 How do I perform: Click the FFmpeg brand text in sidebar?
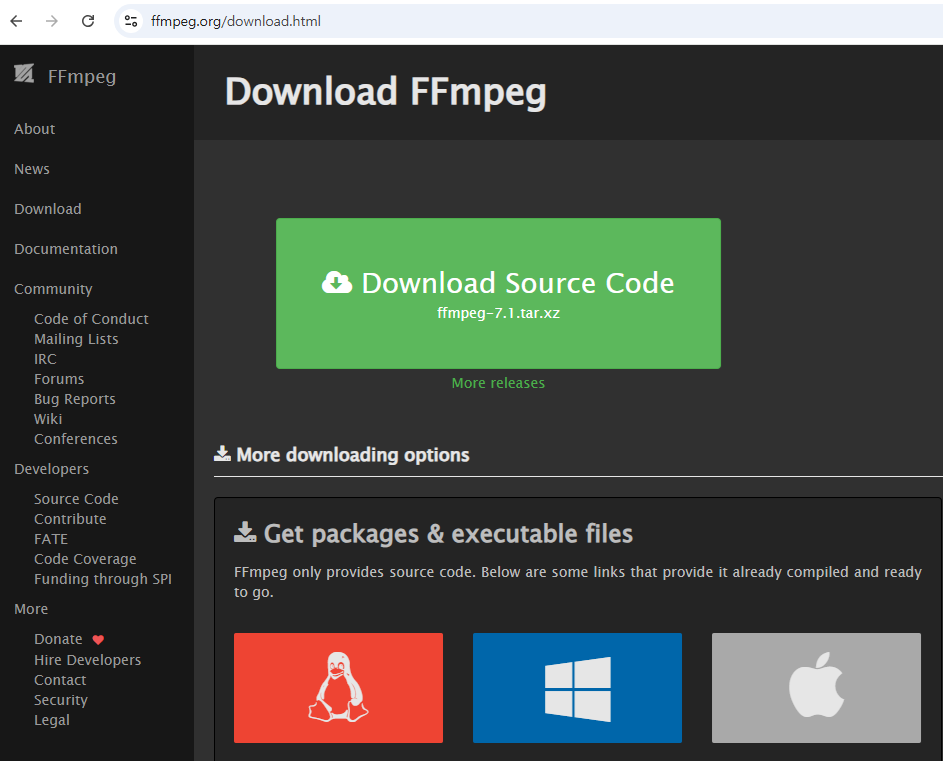(x=82, y=77)
